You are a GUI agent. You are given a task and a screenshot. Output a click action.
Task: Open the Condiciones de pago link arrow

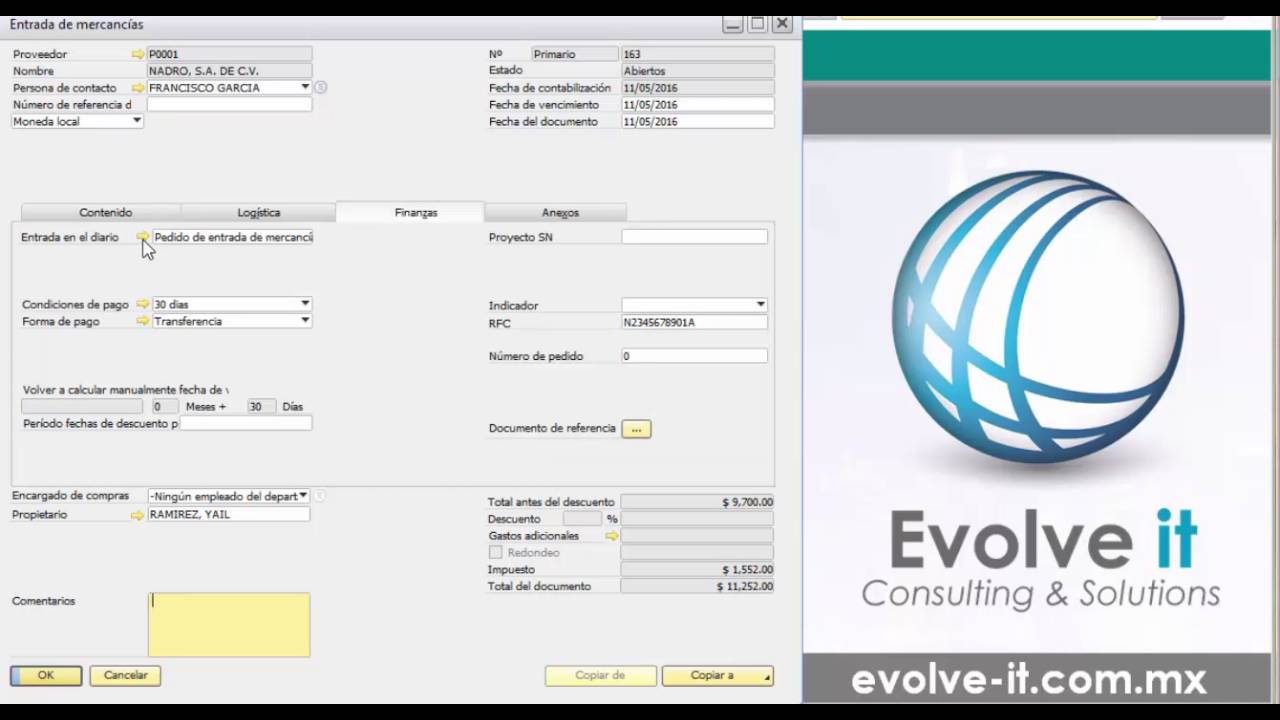coord(143,304)
